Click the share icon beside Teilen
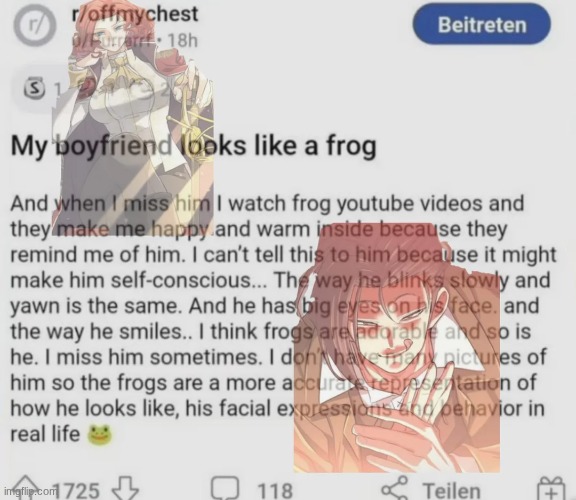This screenshot has width=576, height=500. (395, 488)
